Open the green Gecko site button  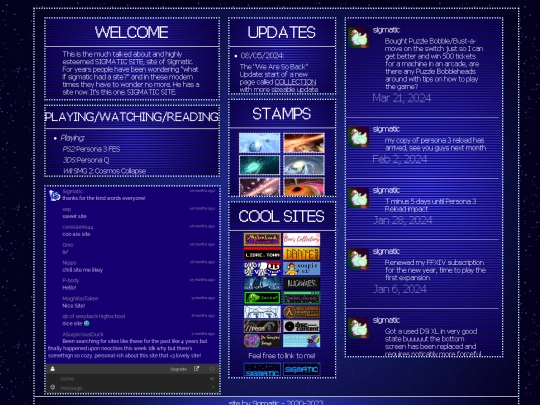click(x=262, y=298)
